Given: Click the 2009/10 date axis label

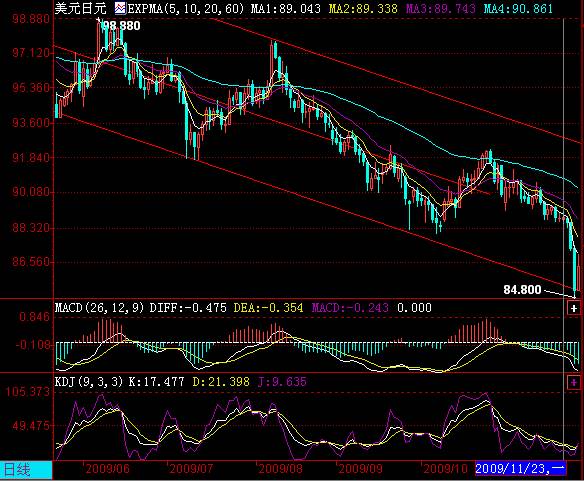Looking at the screenshot, I should click(445, 469).
